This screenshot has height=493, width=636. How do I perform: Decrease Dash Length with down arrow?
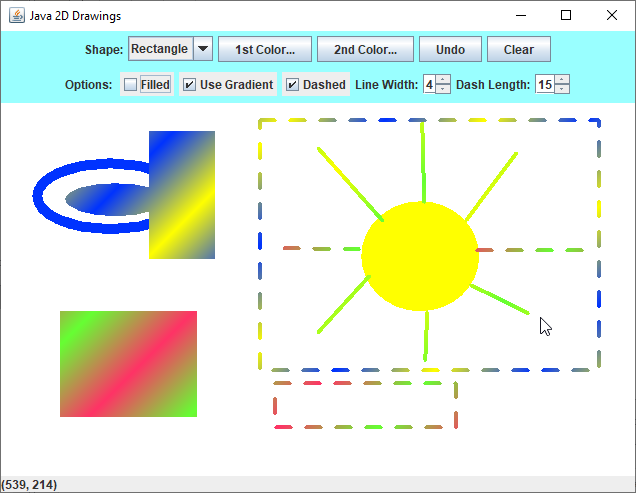click(562, 89)
